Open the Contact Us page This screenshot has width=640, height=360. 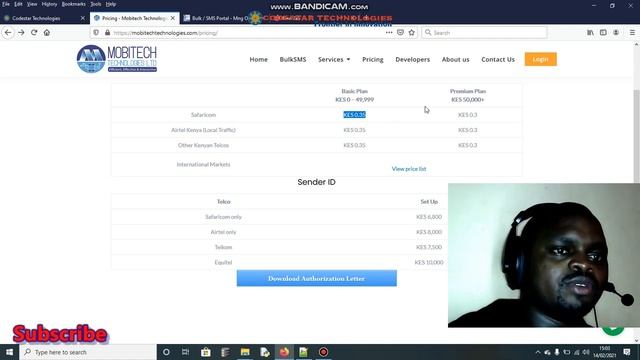(498, 59)
